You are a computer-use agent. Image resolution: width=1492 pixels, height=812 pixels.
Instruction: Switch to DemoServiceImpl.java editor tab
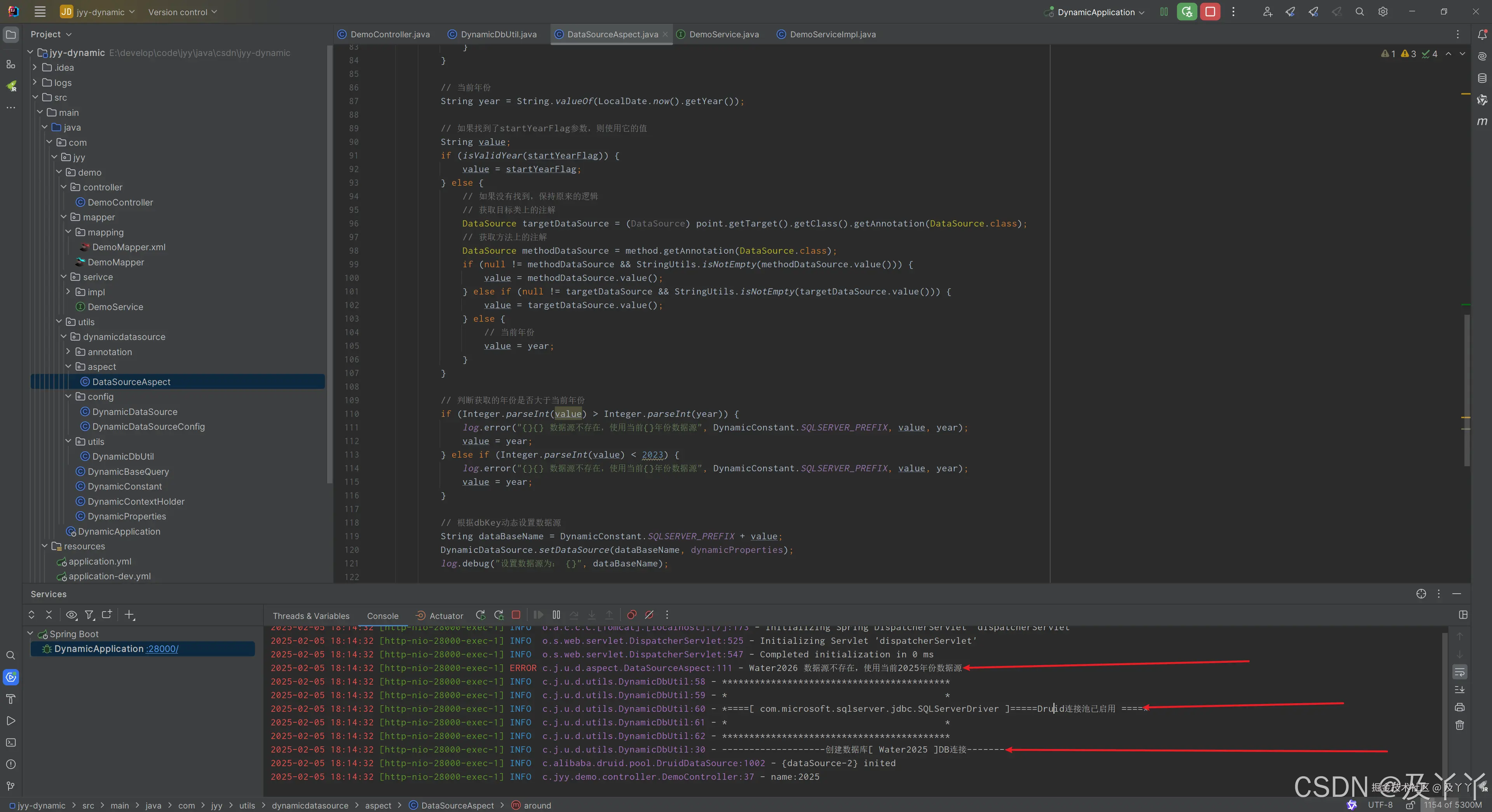(832, 34)
